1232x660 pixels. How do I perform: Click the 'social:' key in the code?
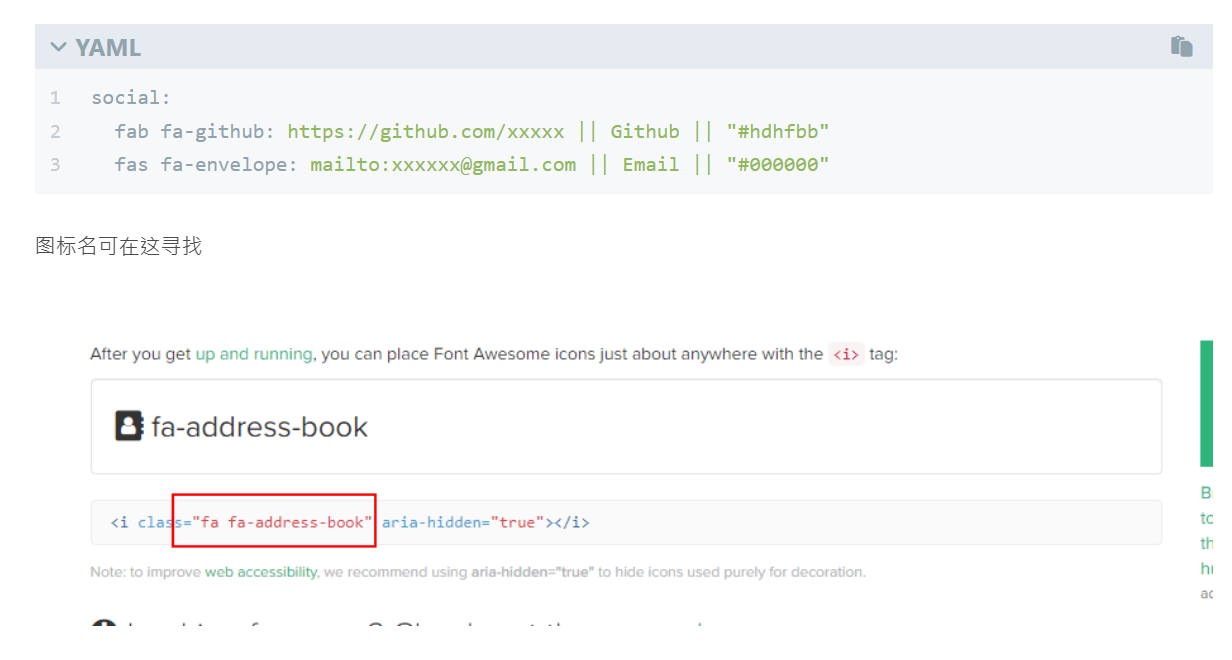[131, 98]
